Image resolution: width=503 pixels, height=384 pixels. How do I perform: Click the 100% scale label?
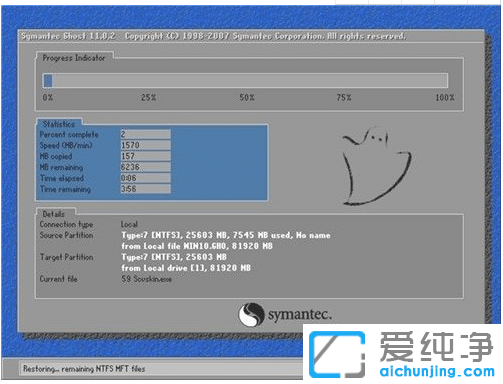tap(445, 98)
